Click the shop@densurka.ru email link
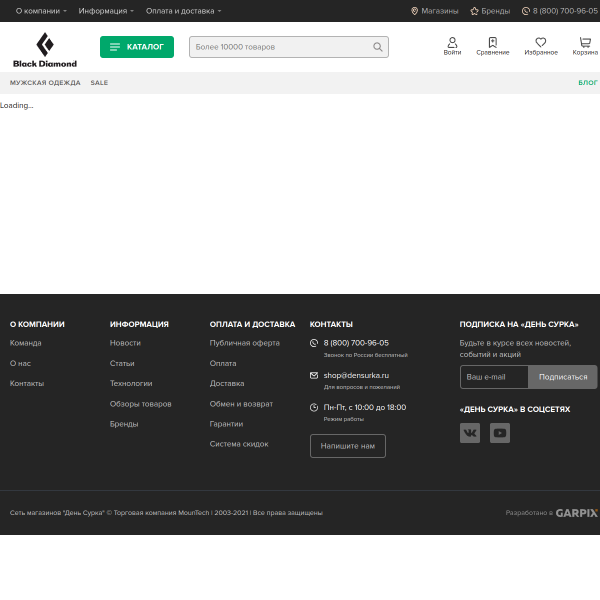 click(356, 375)
